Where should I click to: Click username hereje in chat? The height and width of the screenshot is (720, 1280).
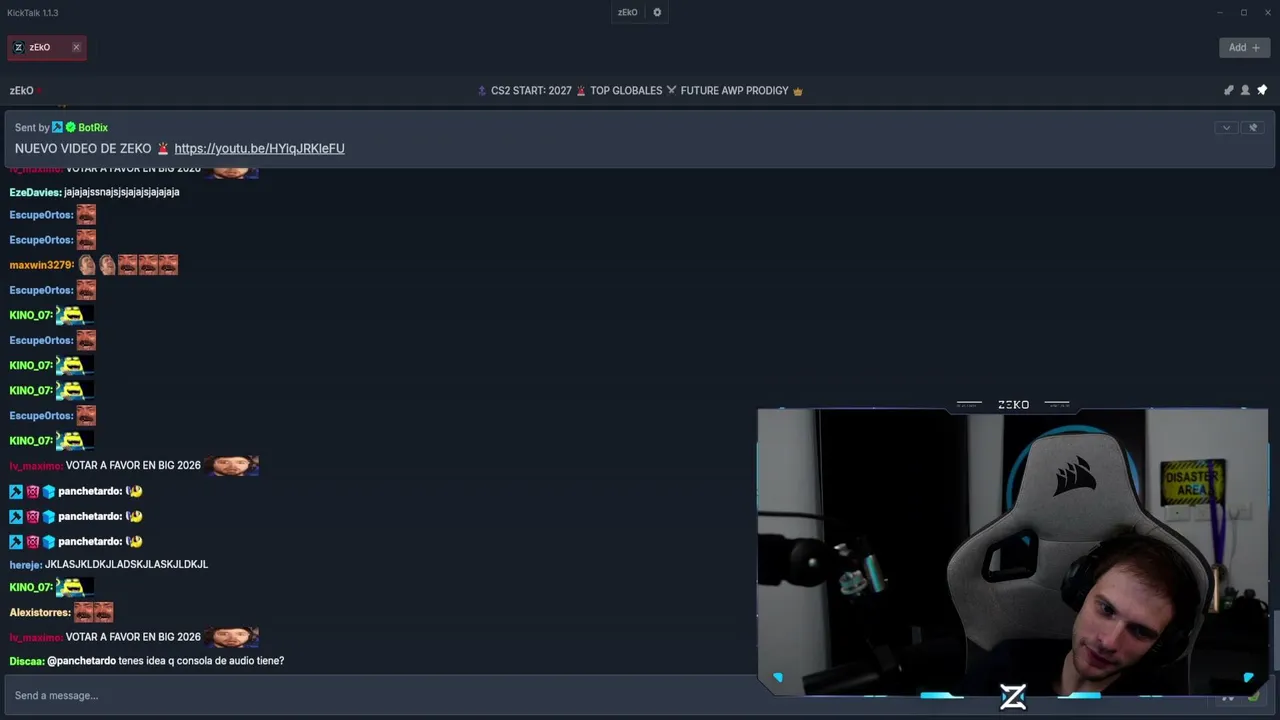(25, 565)
